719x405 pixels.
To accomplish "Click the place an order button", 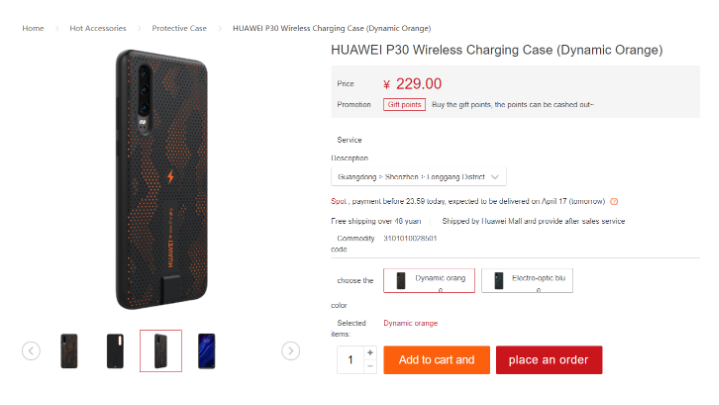I will tap(549, 360).
